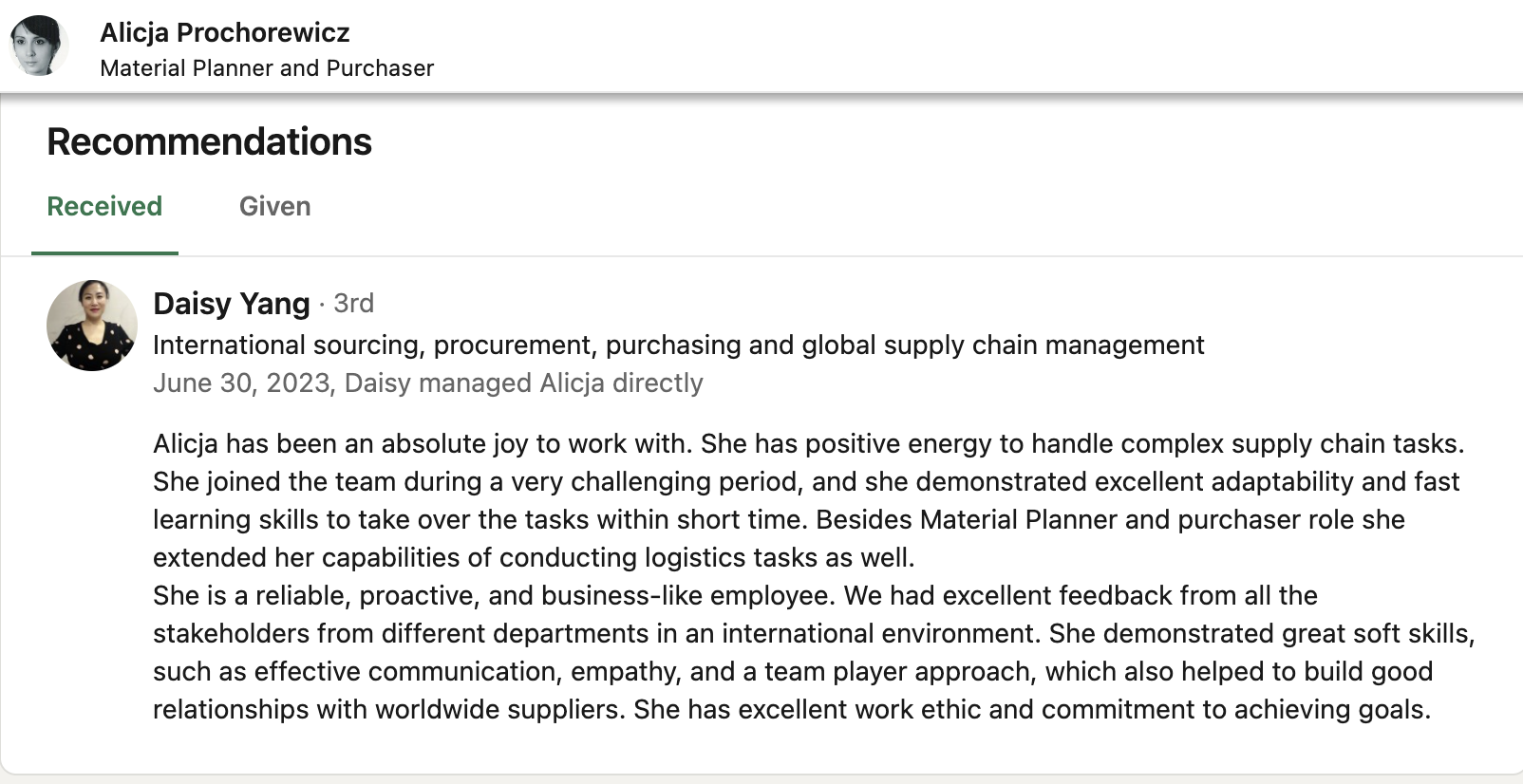
Task: Click the line starting 'She joined the team'
Action: tap(806, 481)
